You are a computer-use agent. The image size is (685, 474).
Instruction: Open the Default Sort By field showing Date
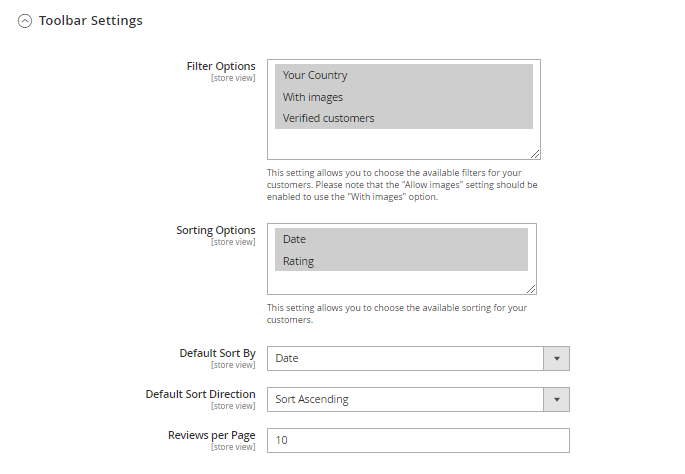405,358
